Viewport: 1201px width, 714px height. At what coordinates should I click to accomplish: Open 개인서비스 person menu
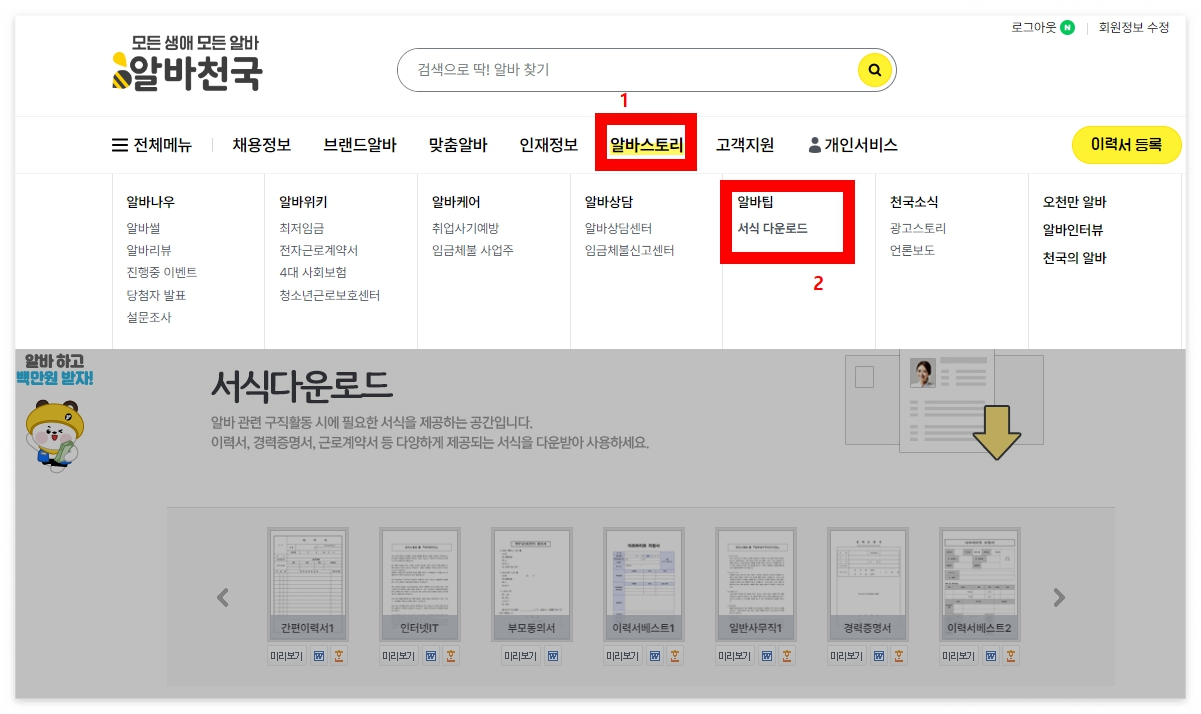click(853, 145)
